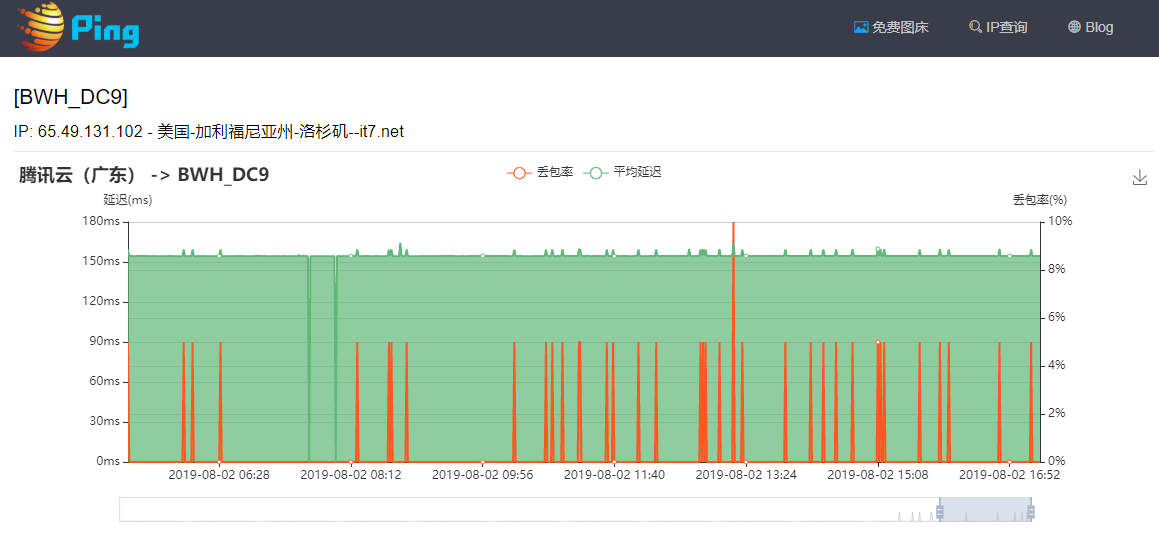
Task: Click the magnifier icon beside IP查询
Action: 975,27
